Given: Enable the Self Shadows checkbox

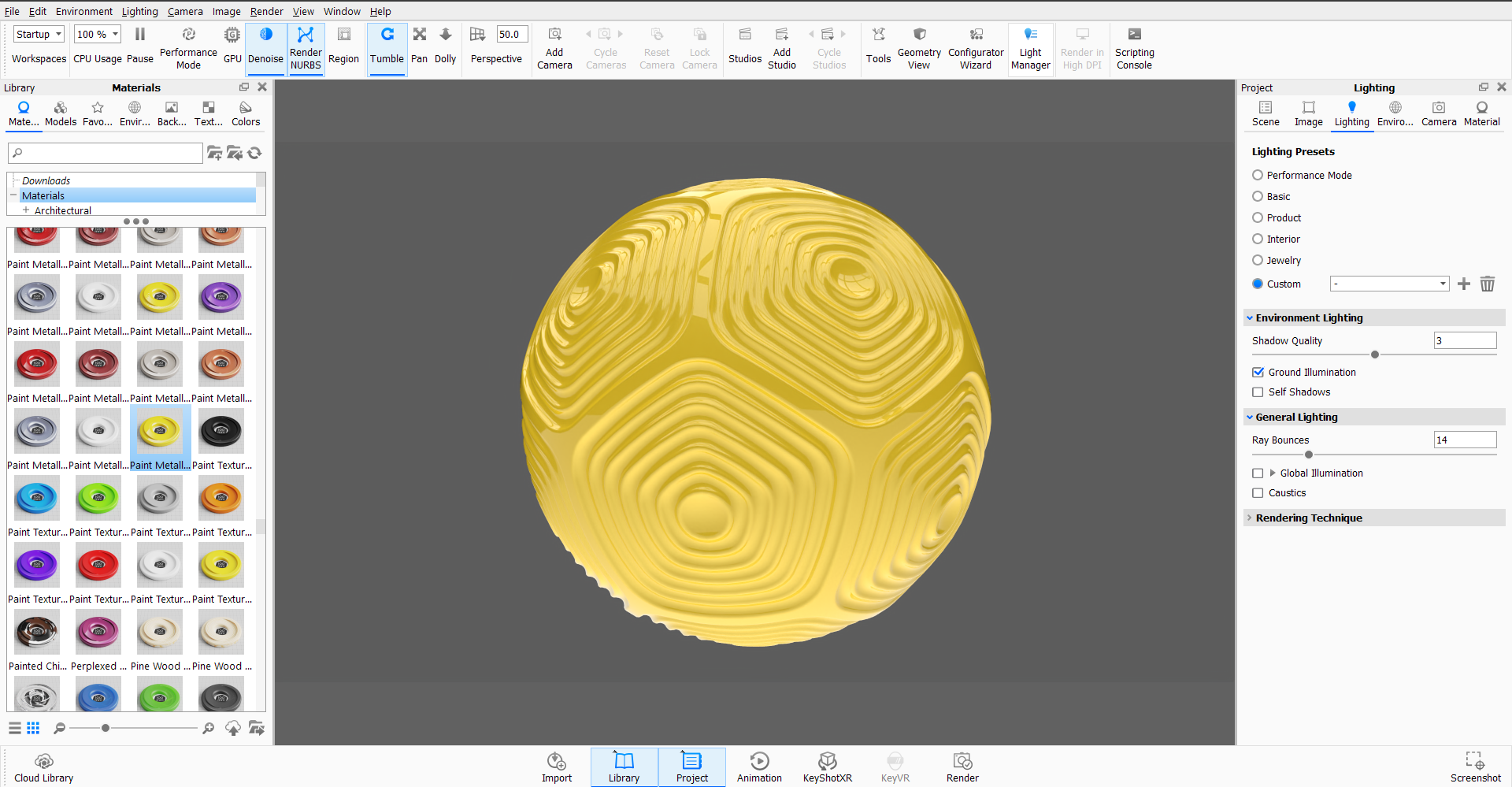Looking at the screenshot, I should (x=1258, y=392).
